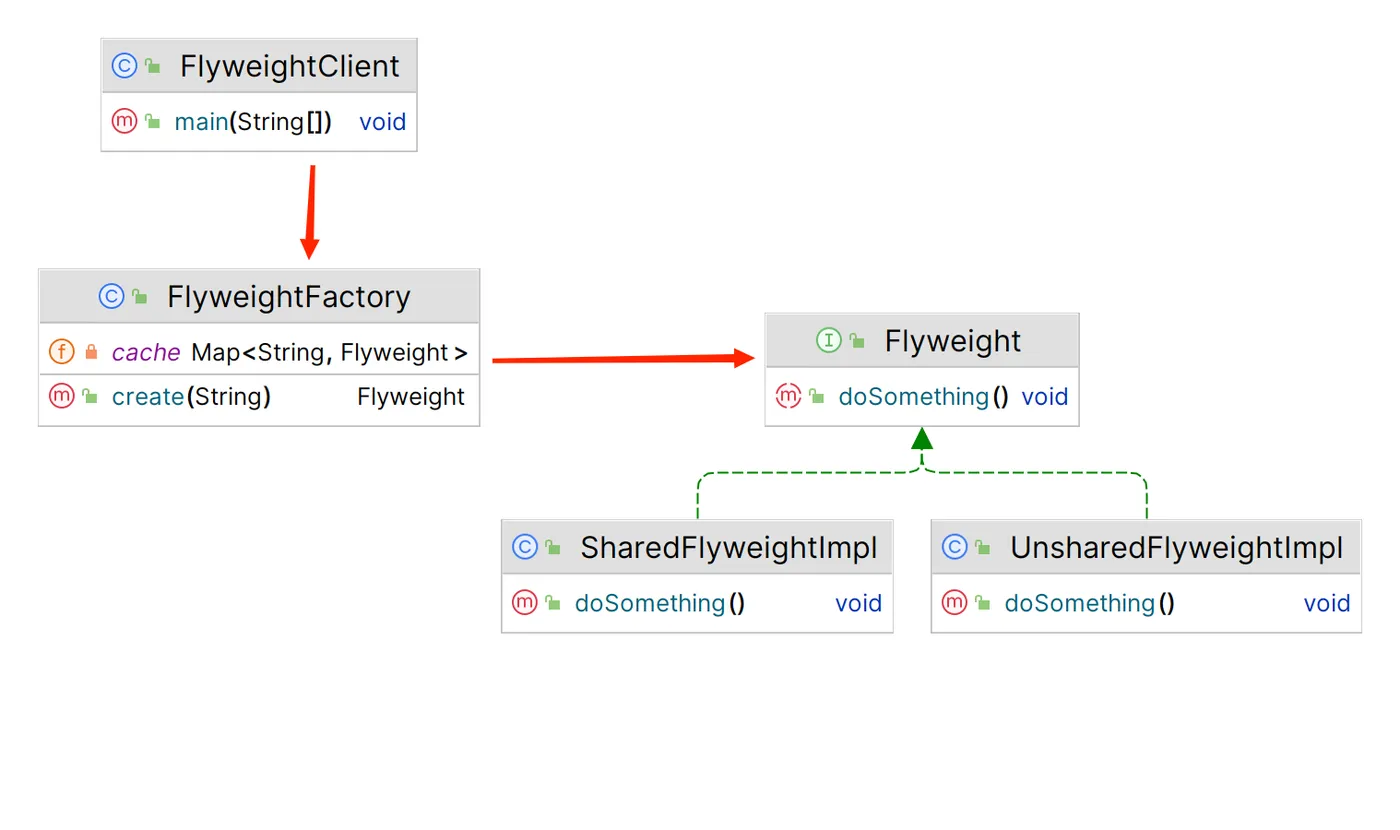Select the FlyweightFactory class name
The height and width of the screenshot is (830, 1400).
click(289, 297)
